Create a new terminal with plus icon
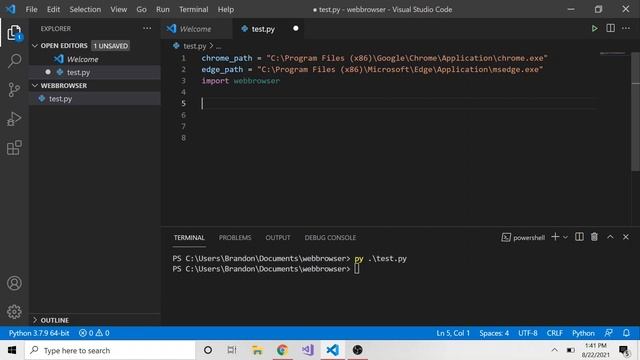The width and height of the screenshot is (640, 360). coord(555,237)
